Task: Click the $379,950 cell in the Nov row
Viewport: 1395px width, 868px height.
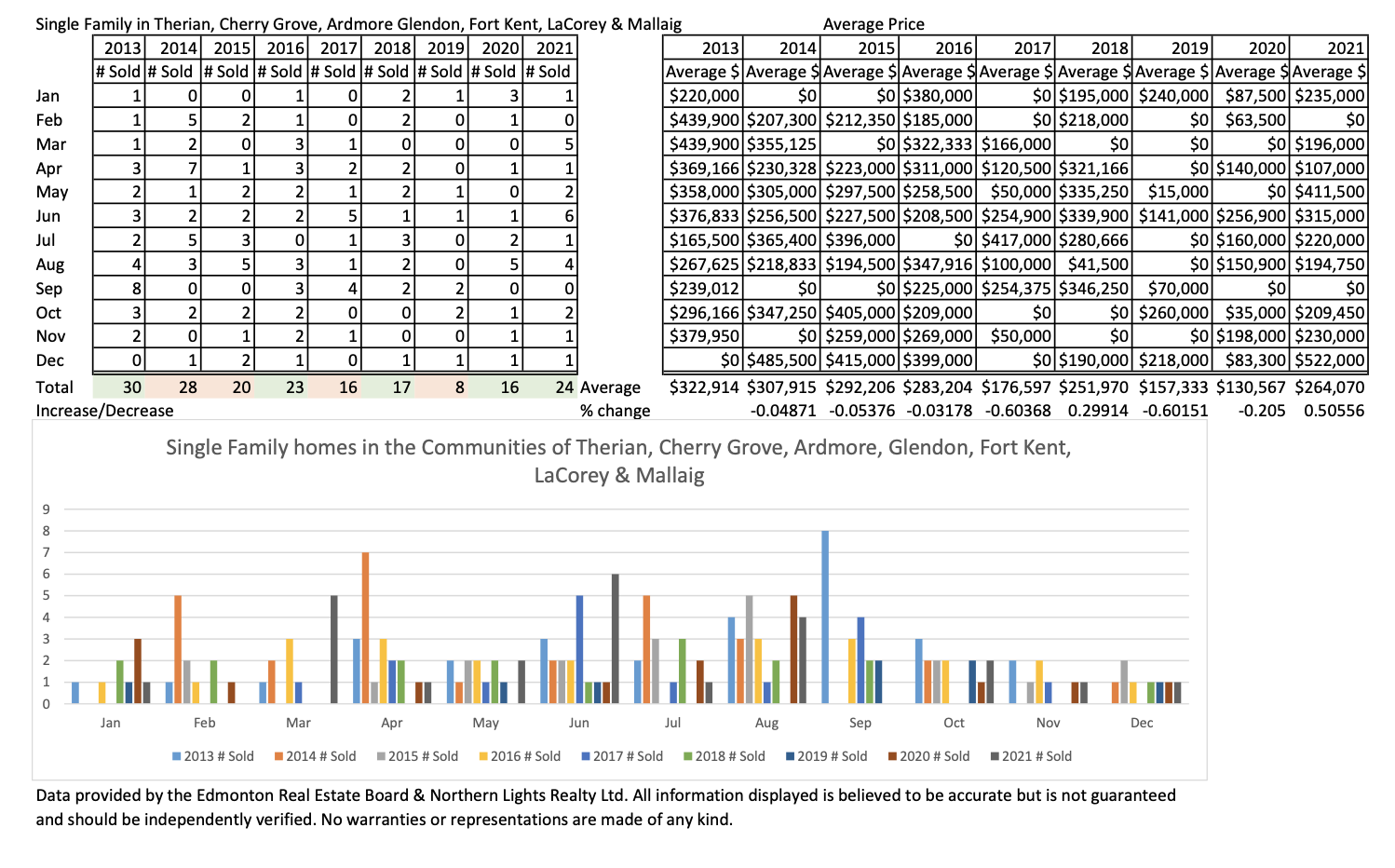Action: [703, 336]
